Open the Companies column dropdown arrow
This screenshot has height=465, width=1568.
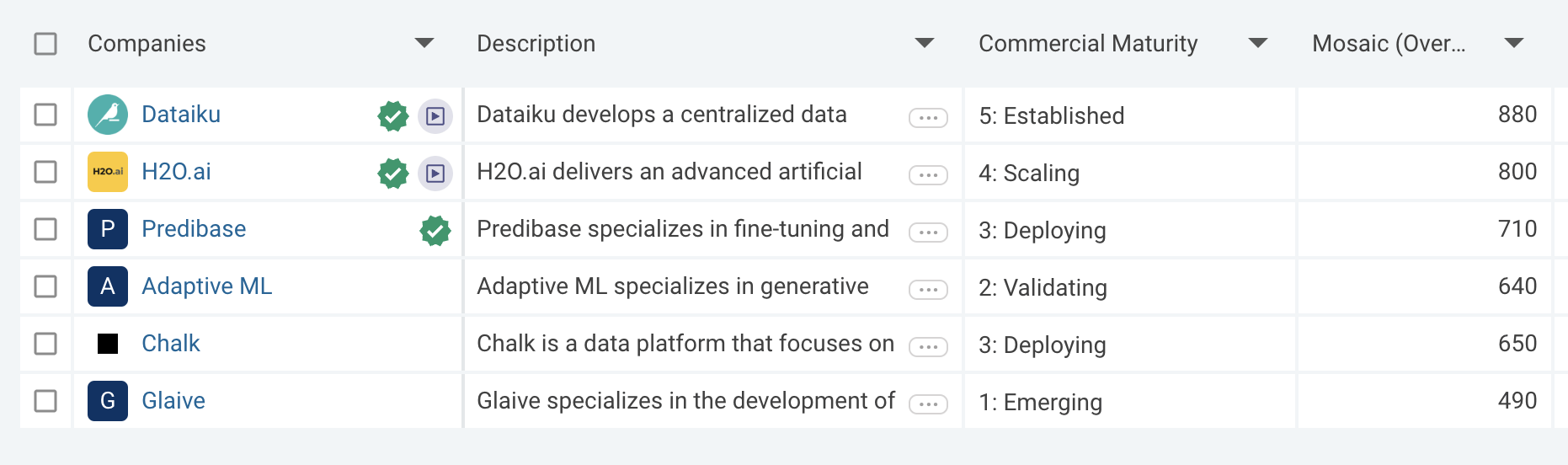coord(424,43)
